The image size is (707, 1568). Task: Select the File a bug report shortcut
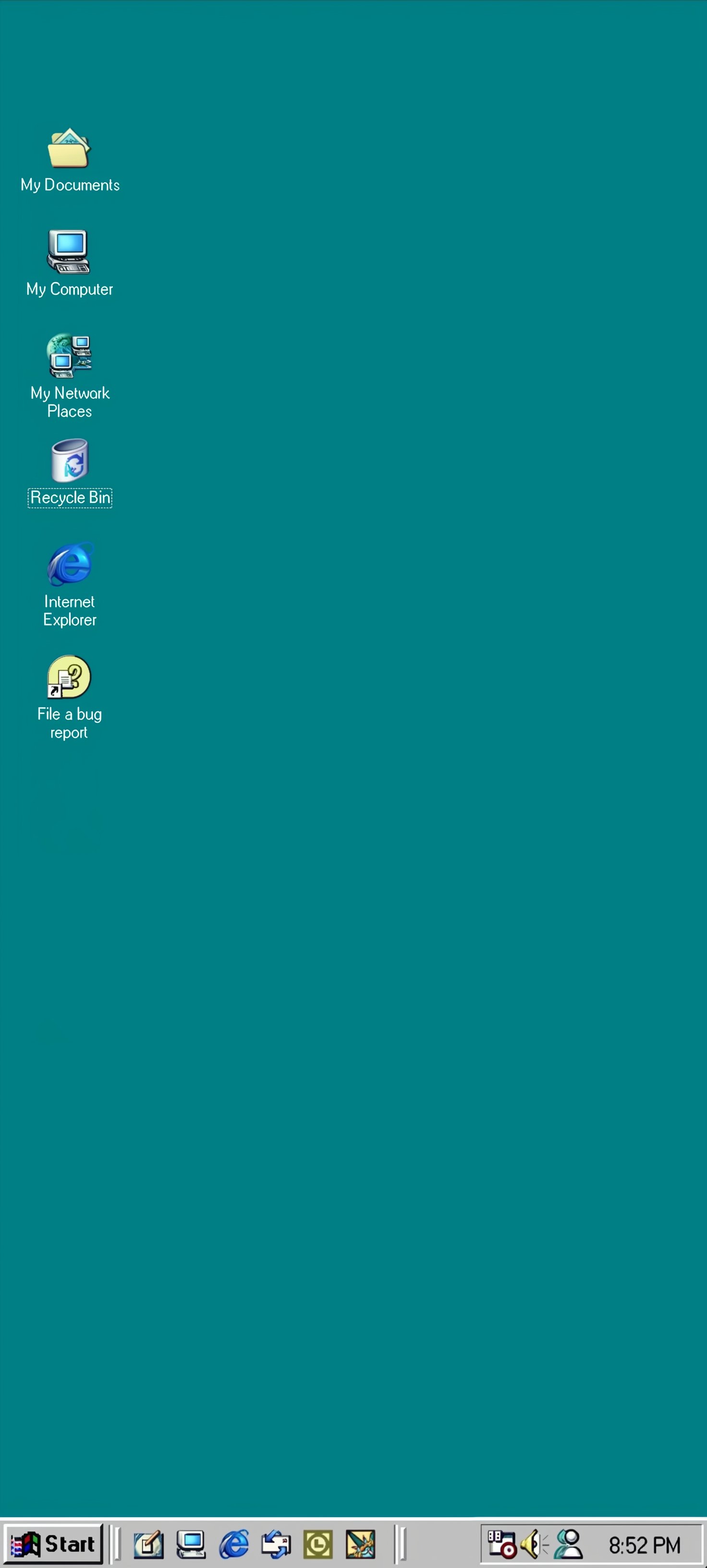69,677
